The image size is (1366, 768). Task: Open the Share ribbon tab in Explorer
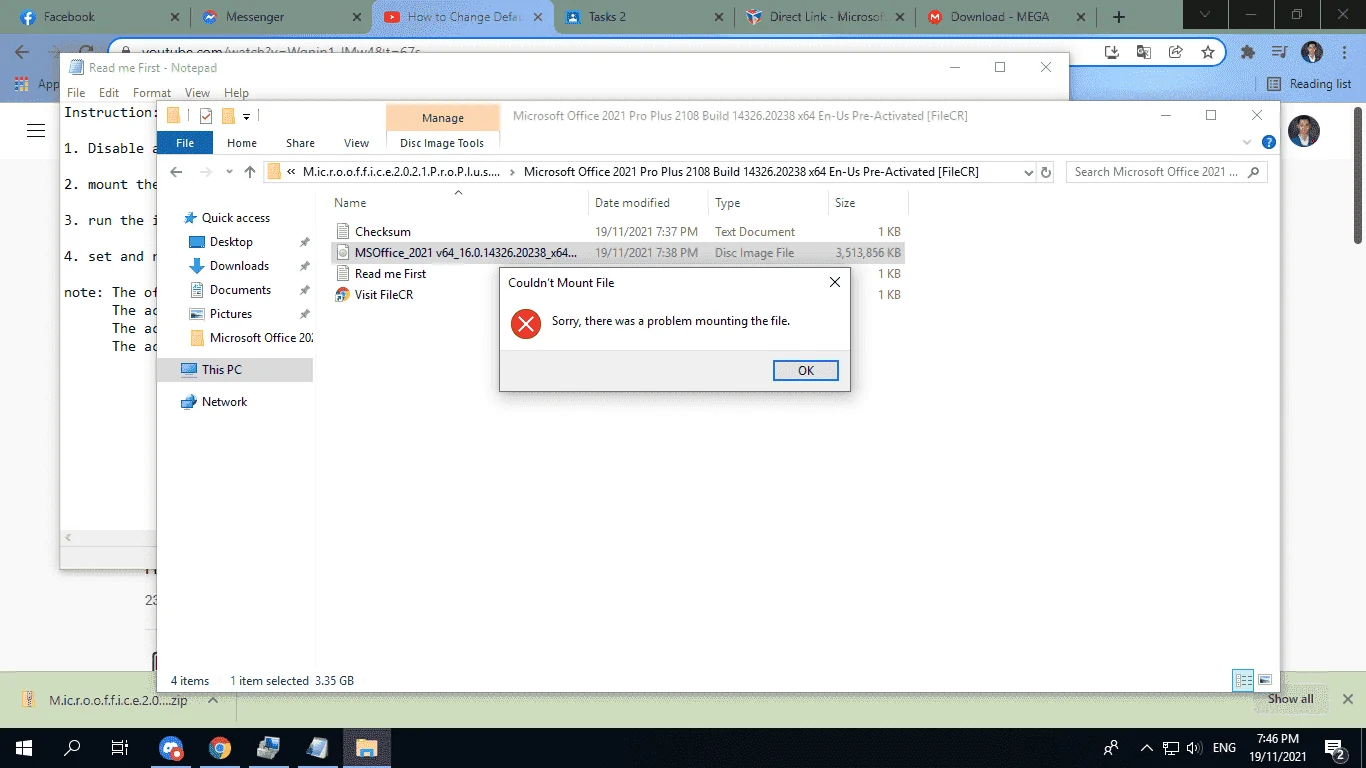point(300,143)
